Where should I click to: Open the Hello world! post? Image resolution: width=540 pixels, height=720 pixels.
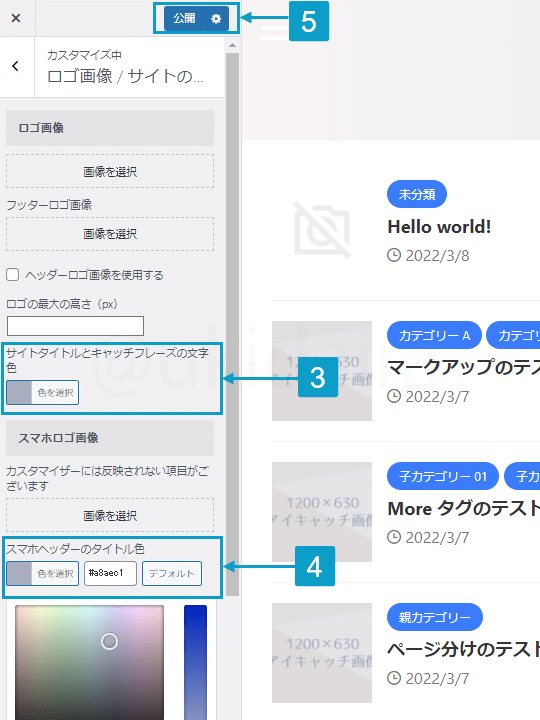[439, 227]
